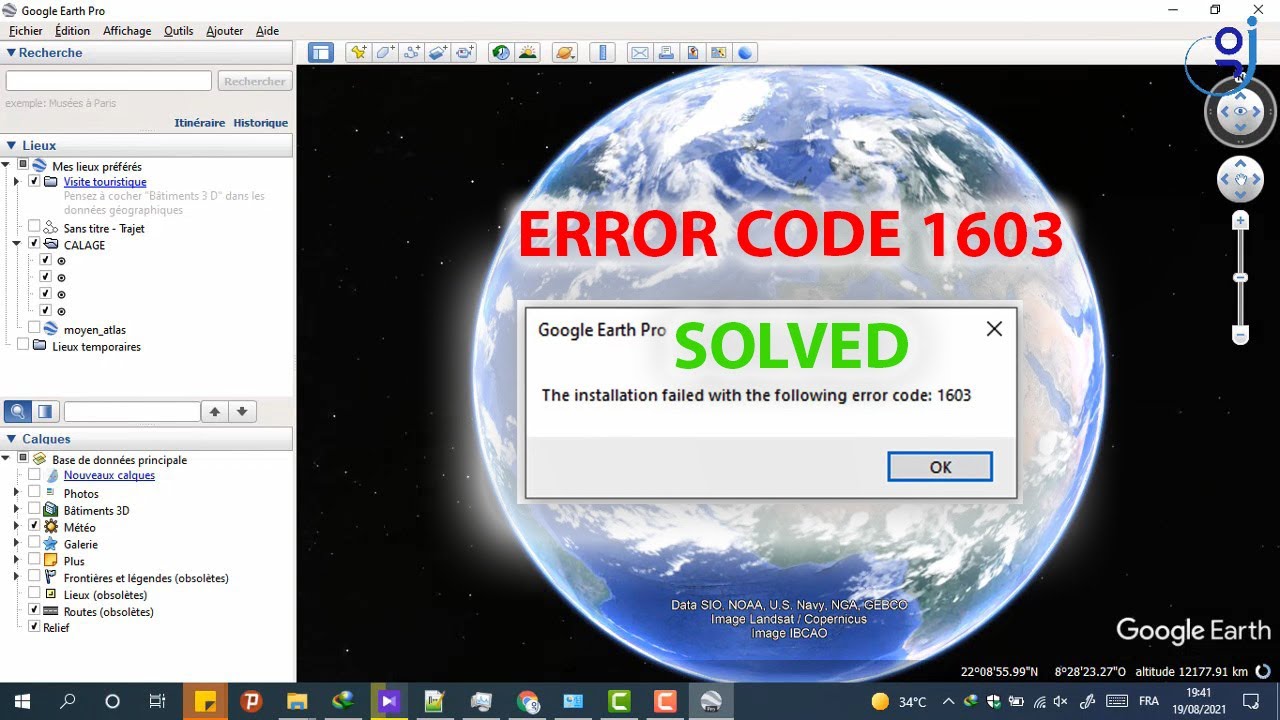Open the Itinéraire link
1280x720 pixels.
pos(200,122)
